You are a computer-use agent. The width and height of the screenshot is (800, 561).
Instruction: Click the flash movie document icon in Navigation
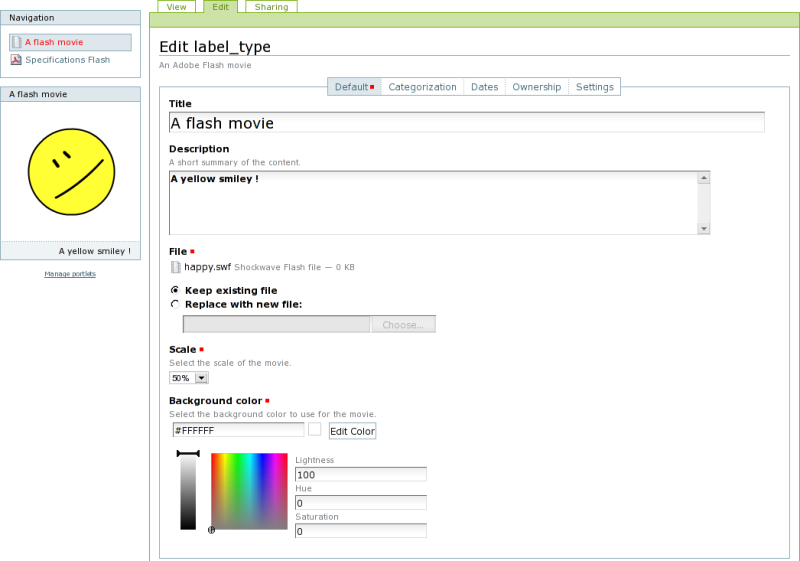(16, 42)
